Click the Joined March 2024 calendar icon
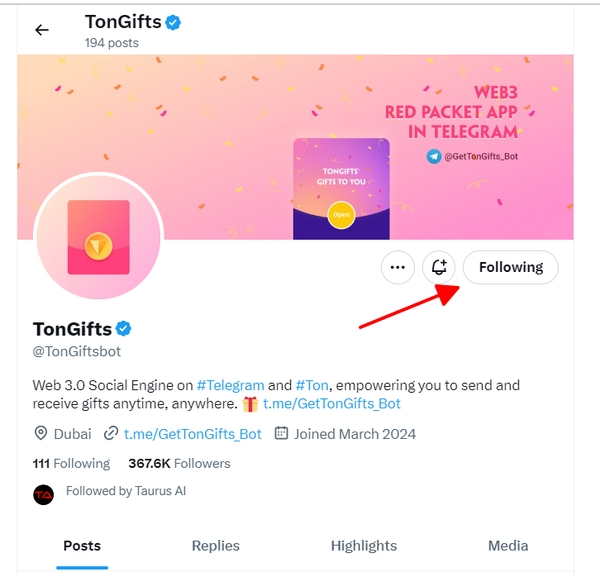 [x=281, y=434]
